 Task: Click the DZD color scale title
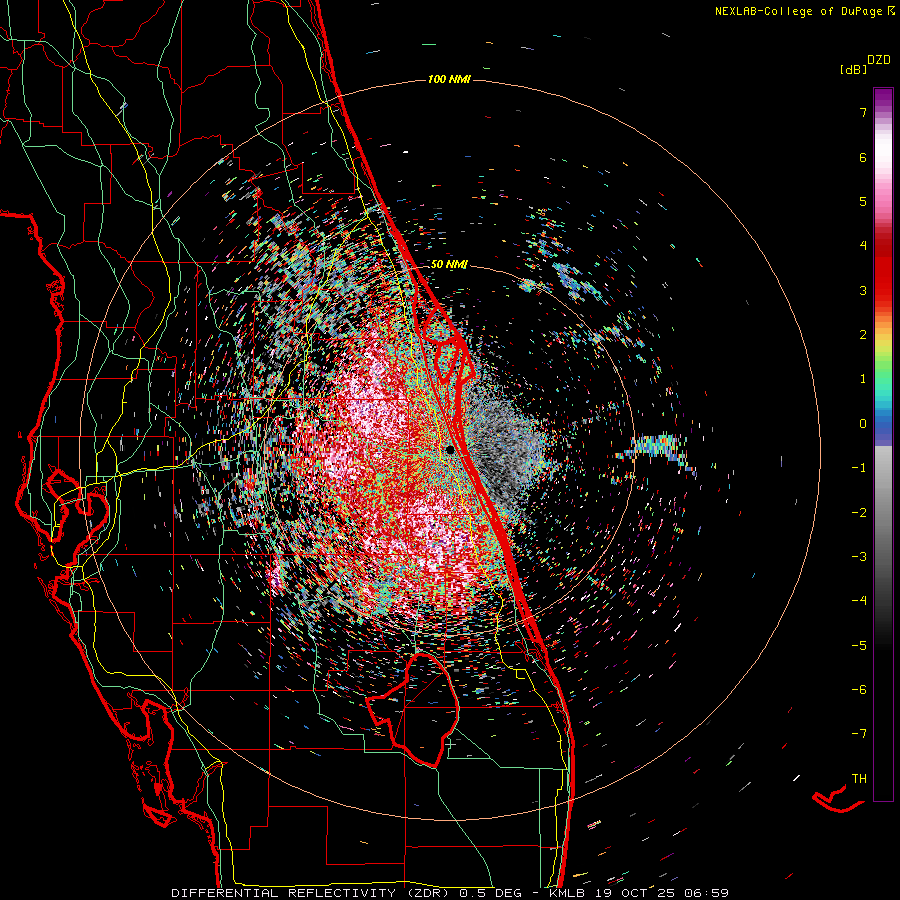click(879, 60)
